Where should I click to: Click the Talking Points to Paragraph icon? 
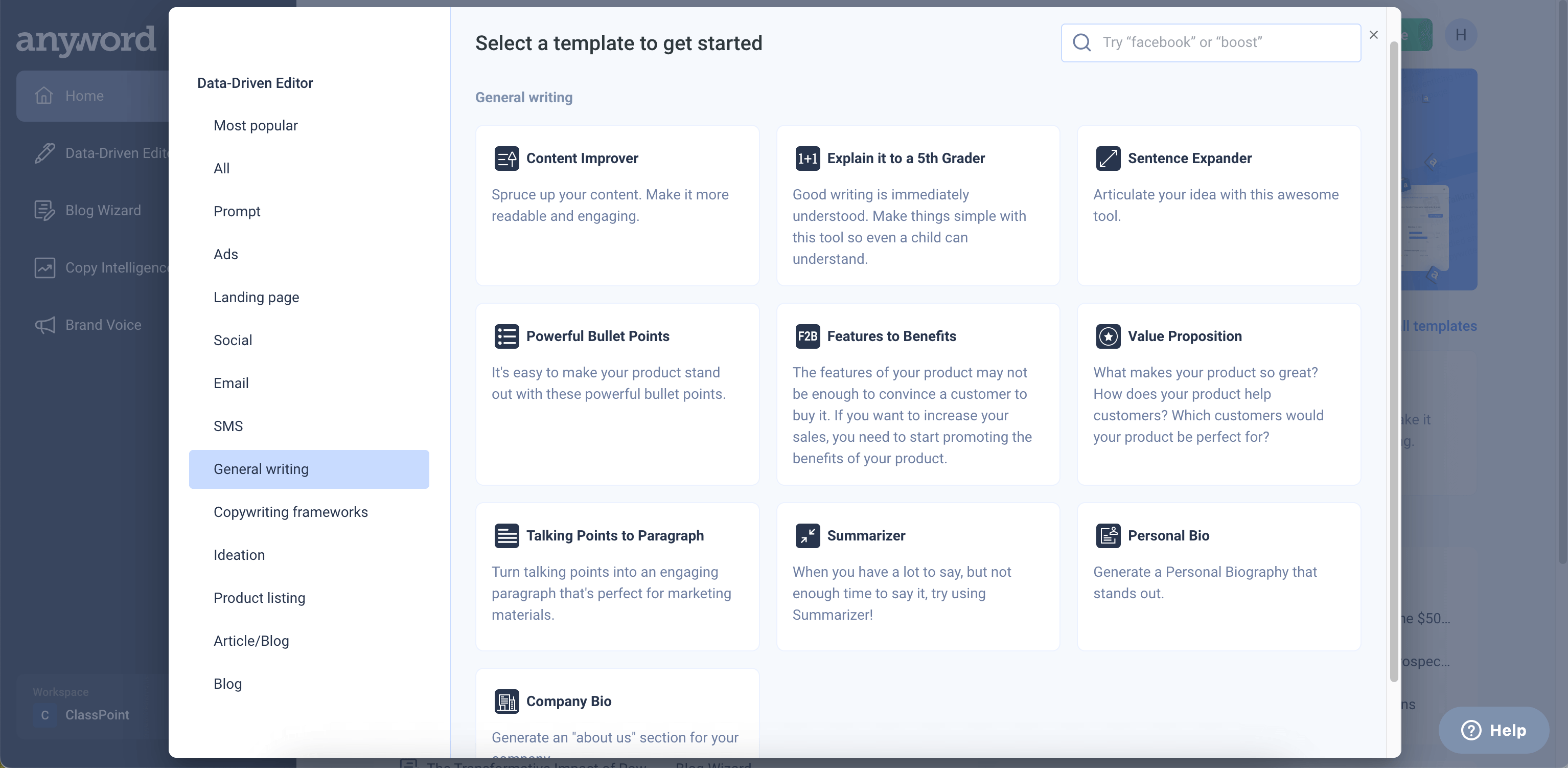point(505,536)
